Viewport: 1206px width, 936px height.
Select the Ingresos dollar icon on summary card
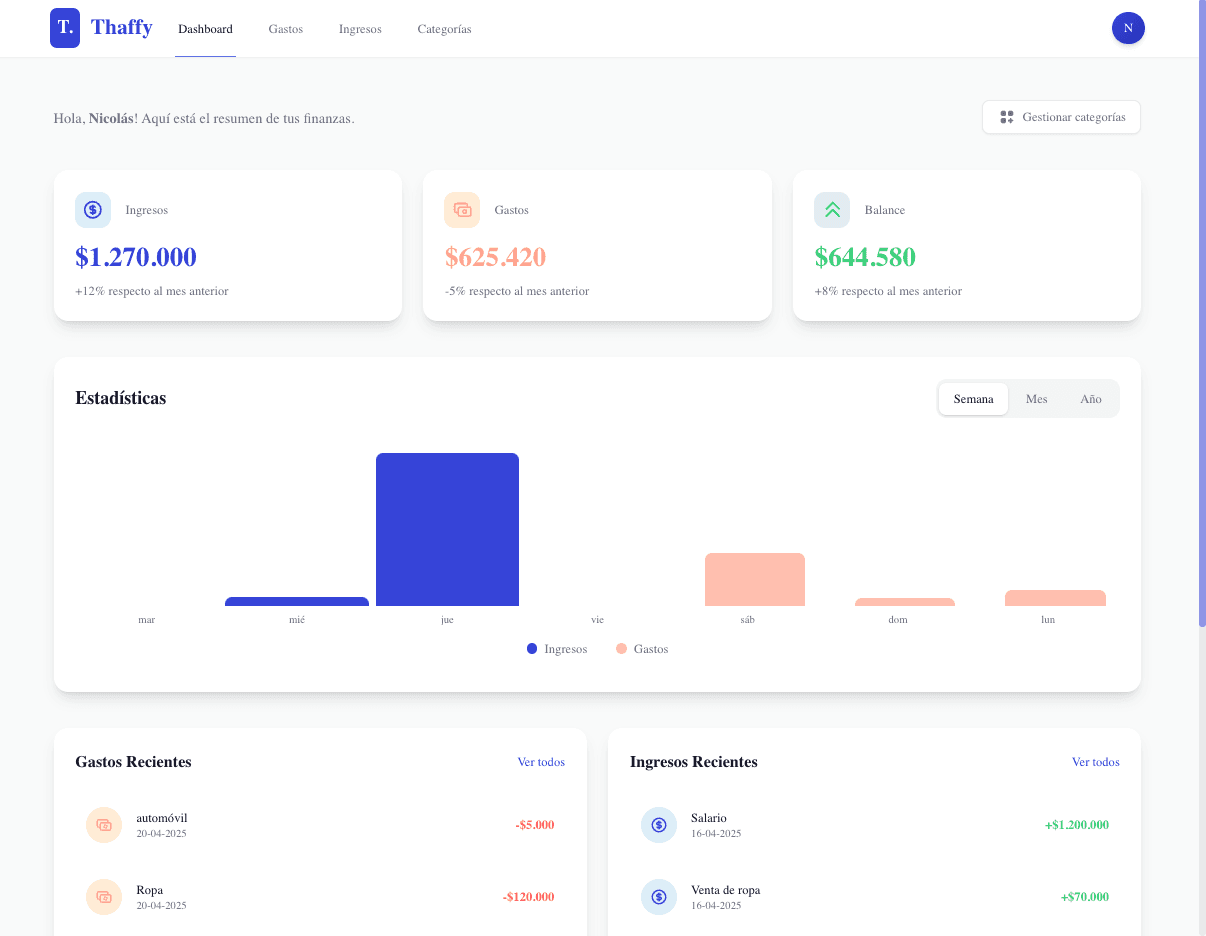[x=93, y=210]
